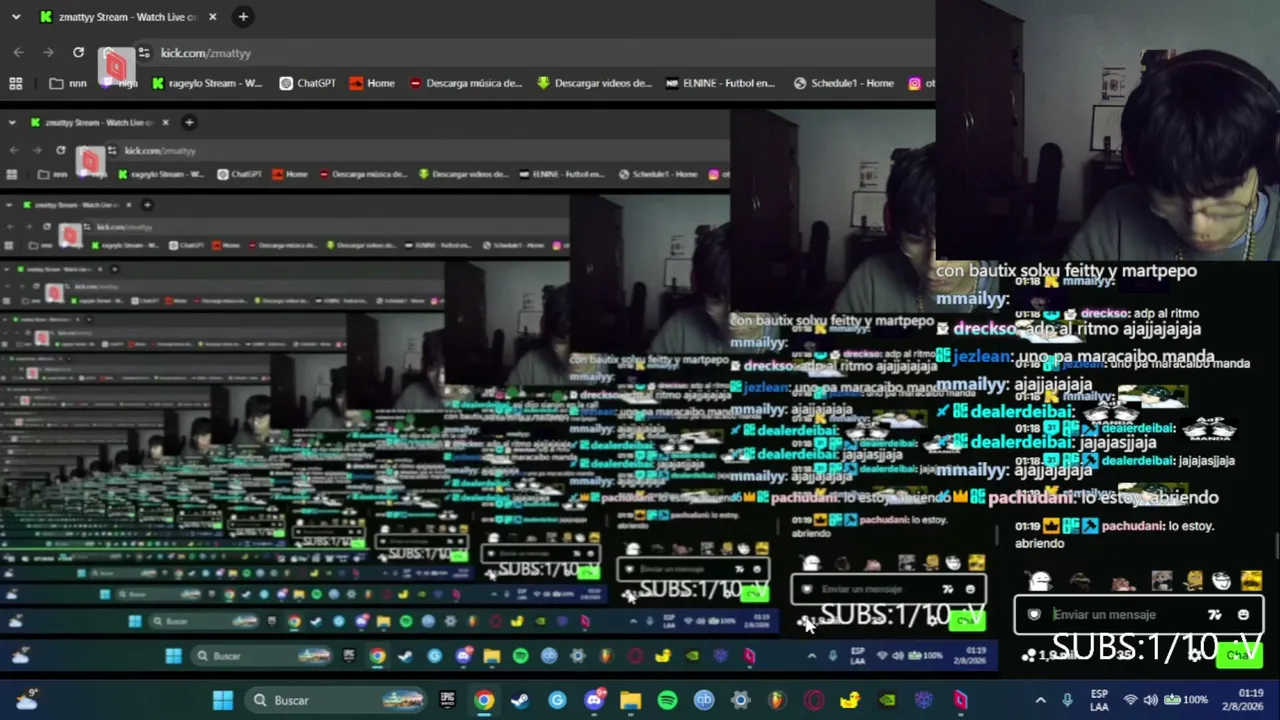This screenshot has width=1280, height=720.
Task: Open the 'Descarga música de...' bookmark in top bar
Action: pos(465,83)
